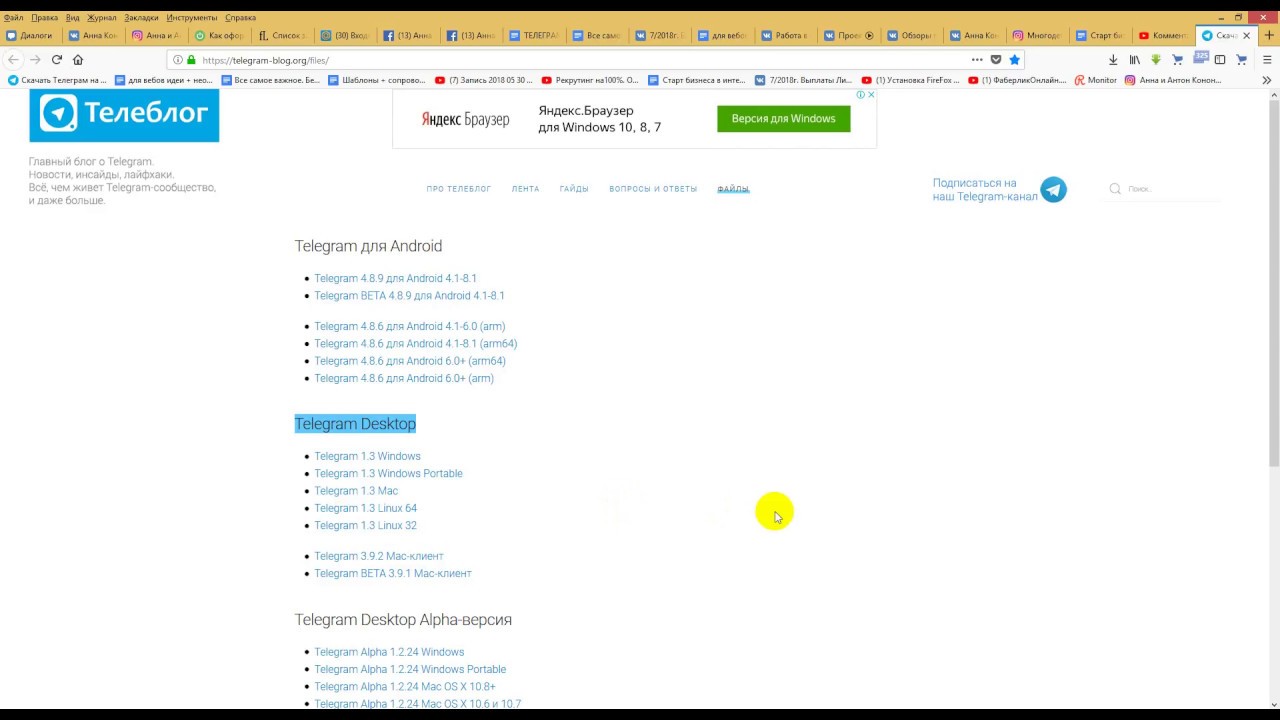1280x720 pixels.
Task: Click the Телеблог logo
Action: [x=124, y=115]
